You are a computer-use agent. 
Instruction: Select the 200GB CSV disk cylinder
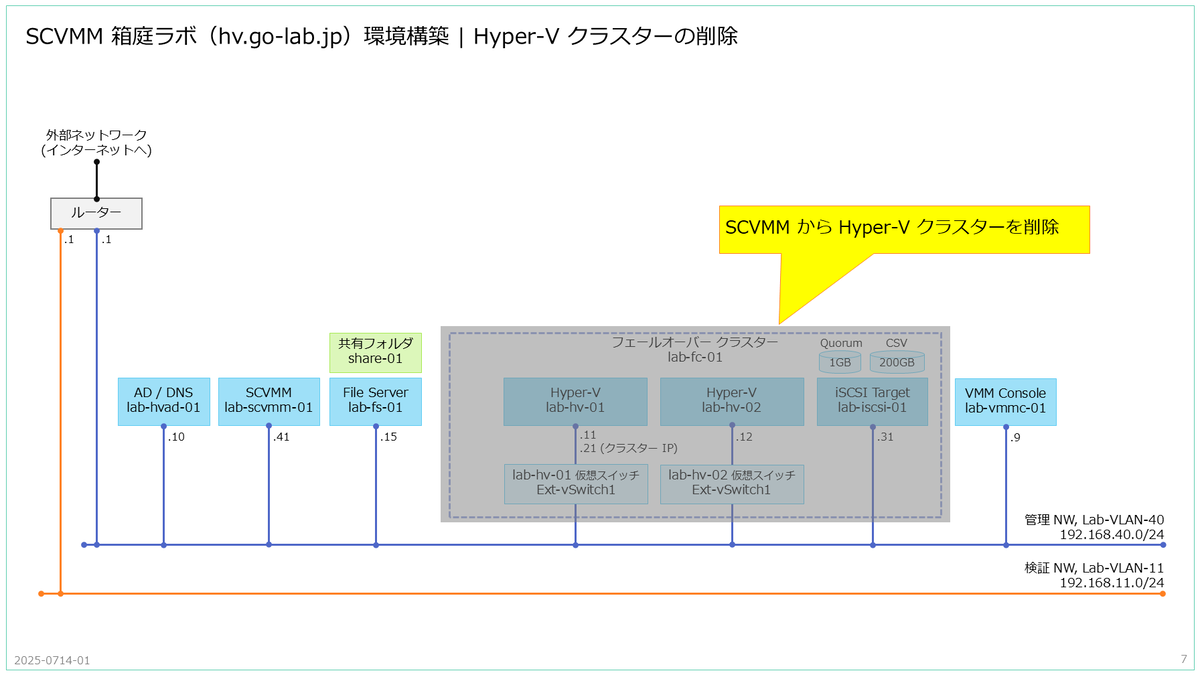pos(897,362)
